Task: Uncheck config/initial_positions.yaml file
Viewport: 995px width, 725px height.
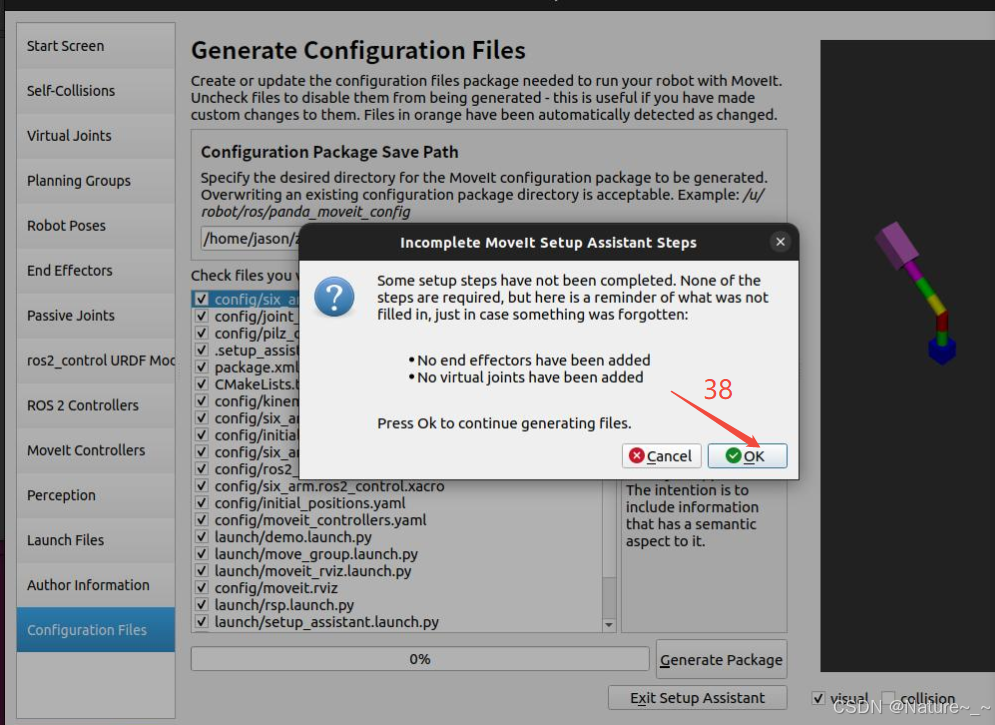Action: click(202, 503)
